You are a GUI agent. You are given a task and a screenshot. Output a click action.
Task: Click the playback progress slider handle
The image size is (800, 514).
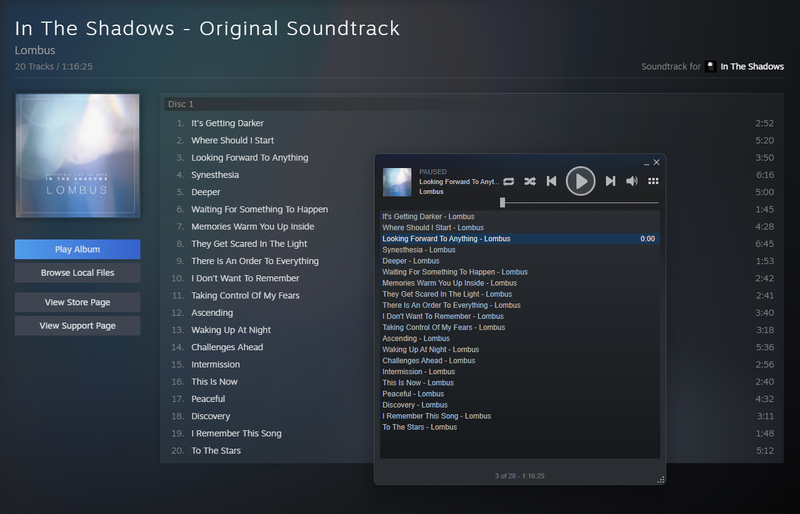tap(502, 202)
